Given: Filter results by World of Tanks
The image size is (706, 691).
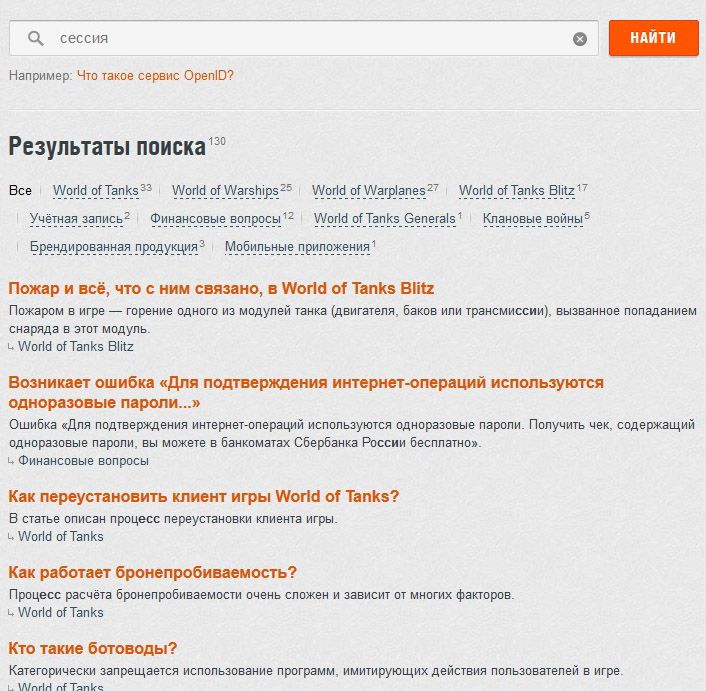Looking at the screenshot, I should 95,190.
